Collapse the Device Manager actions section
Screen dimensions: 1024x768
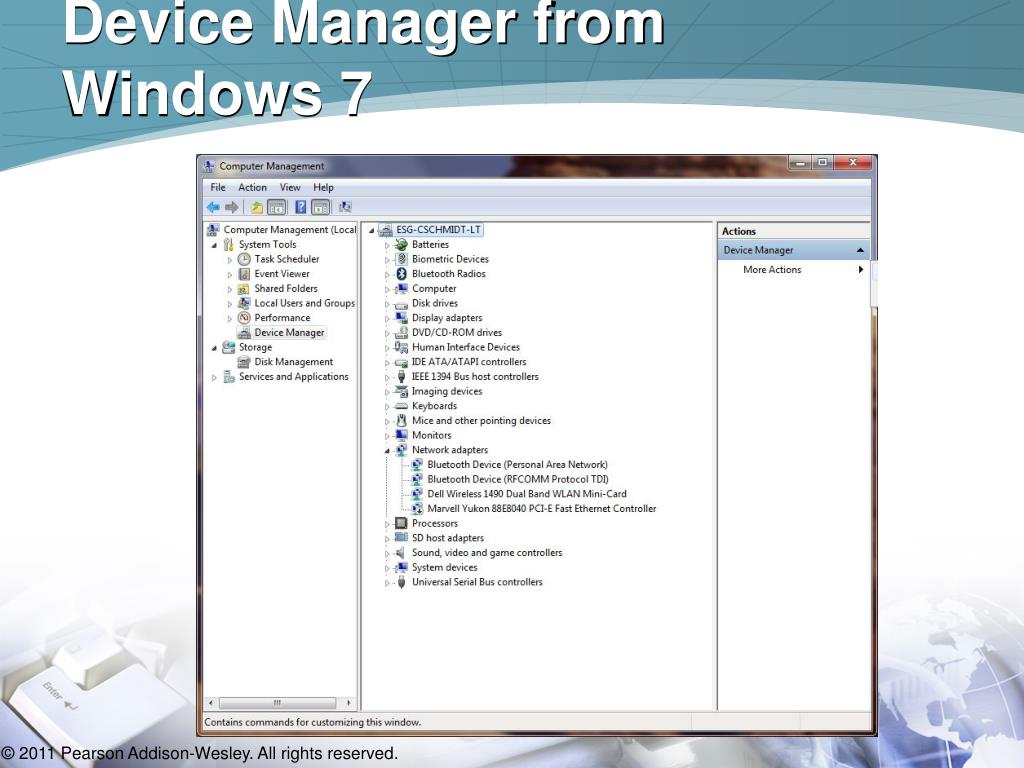pyautogui.click(x=860, y=250)
